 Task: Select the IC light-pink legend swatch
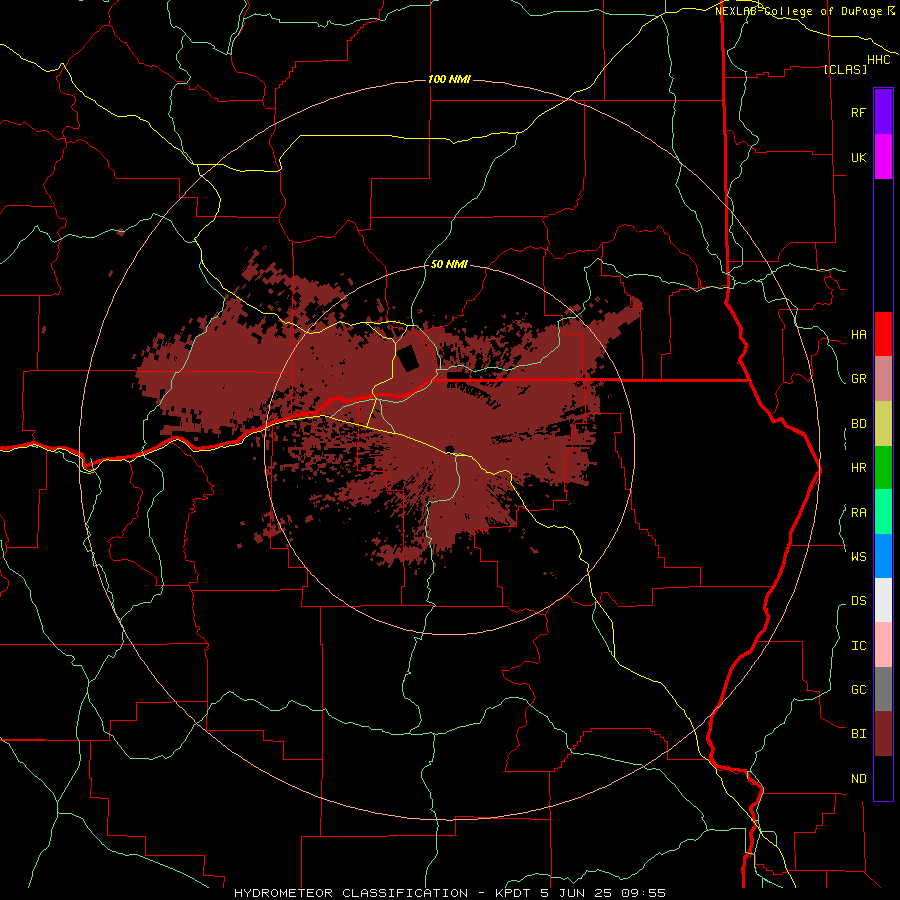pos(883,645)
